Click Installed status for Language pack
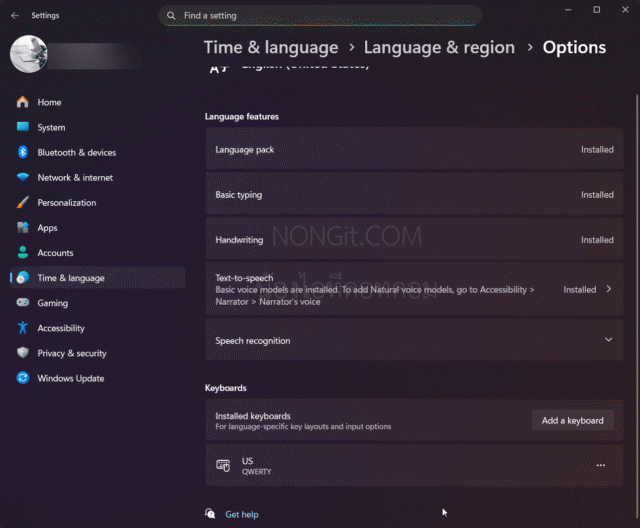 (x=597, y=149)
